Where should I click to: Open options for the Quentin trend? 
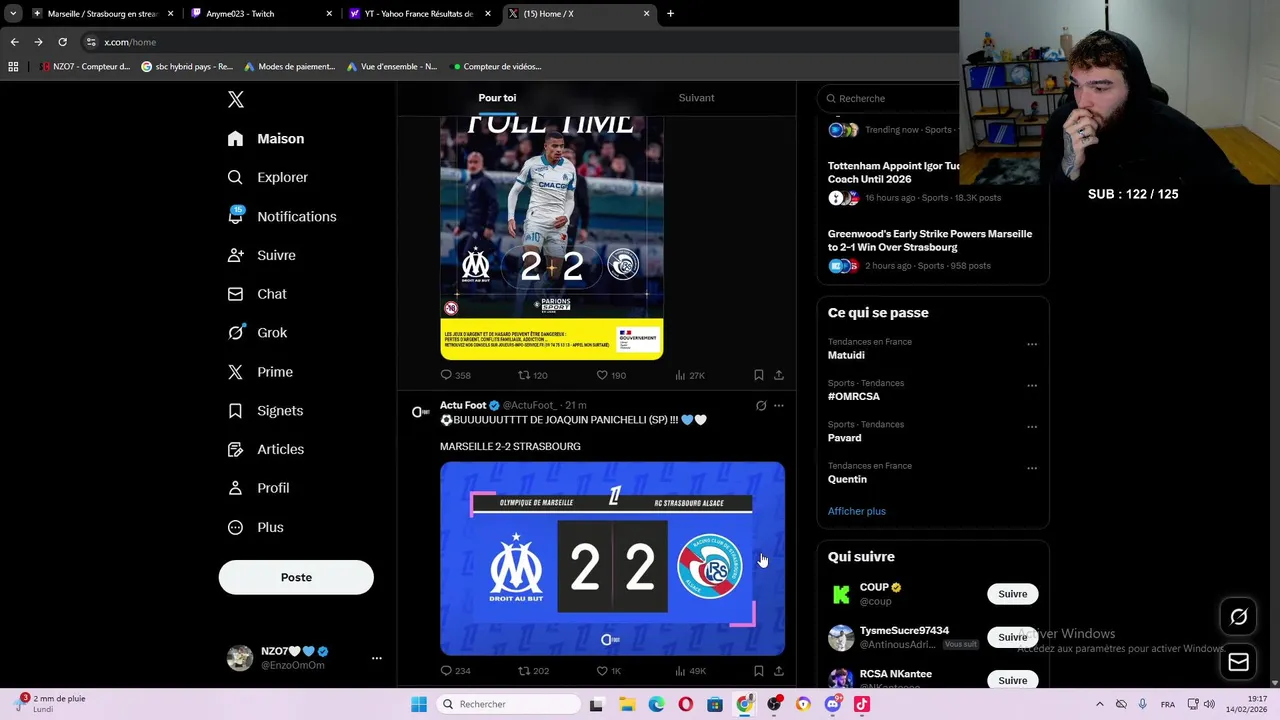click(1032, 468)
